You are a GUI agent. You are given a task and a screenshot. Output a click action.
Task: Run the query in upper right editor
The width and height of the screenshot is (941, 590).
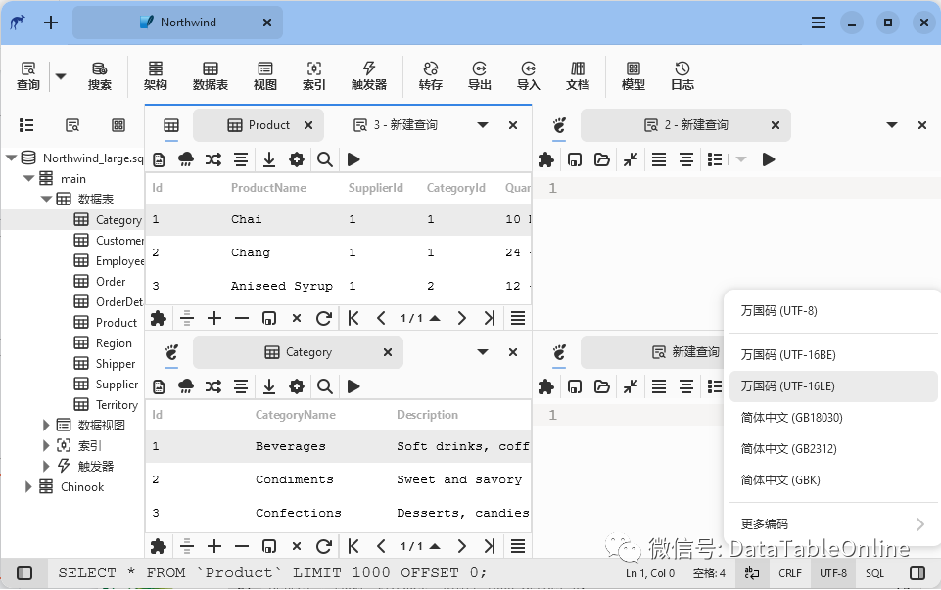click(x=769, y=160)
